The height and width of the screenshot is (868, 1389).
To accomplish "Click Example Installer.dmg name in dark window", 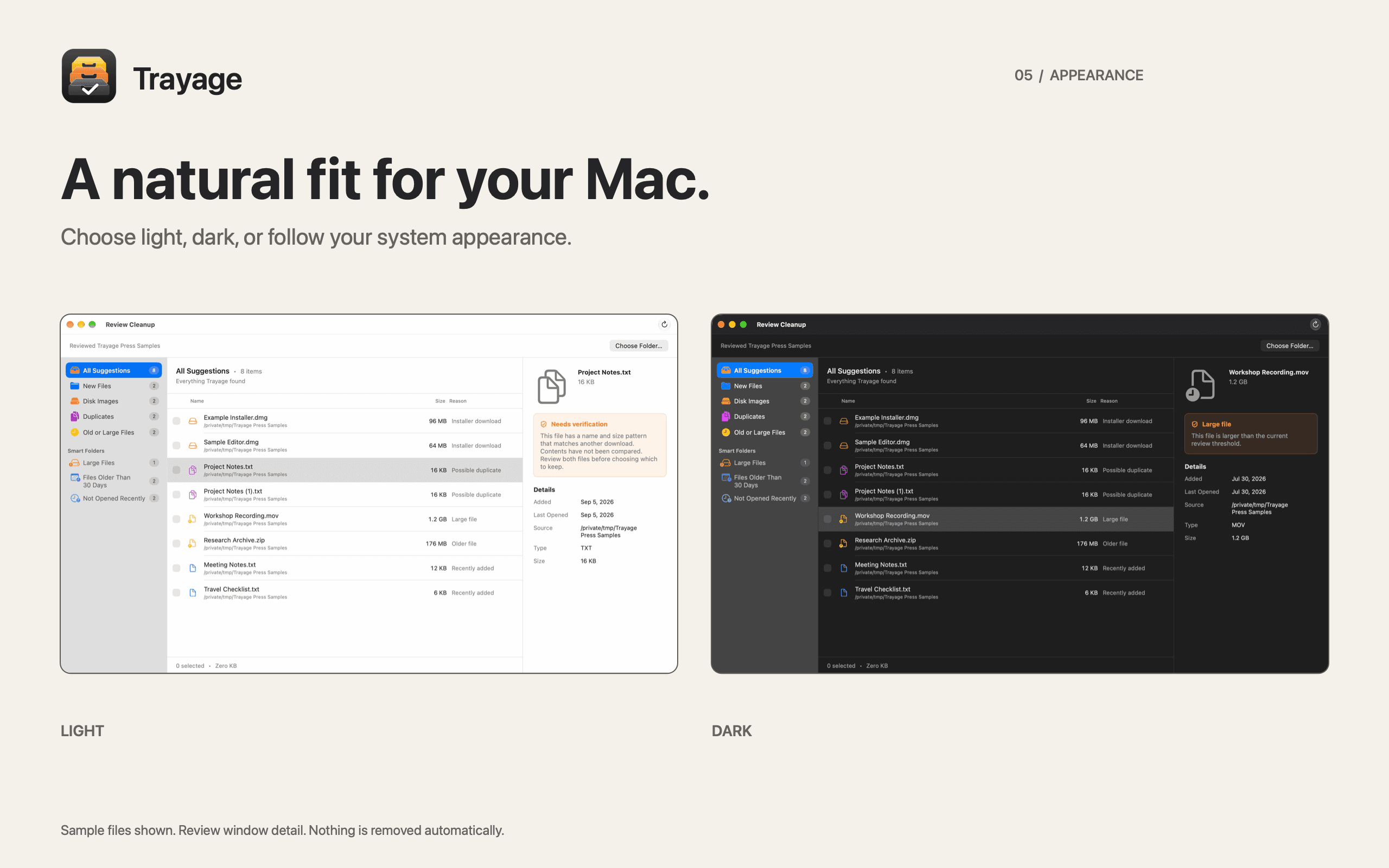I will click(x=886, y=417).
